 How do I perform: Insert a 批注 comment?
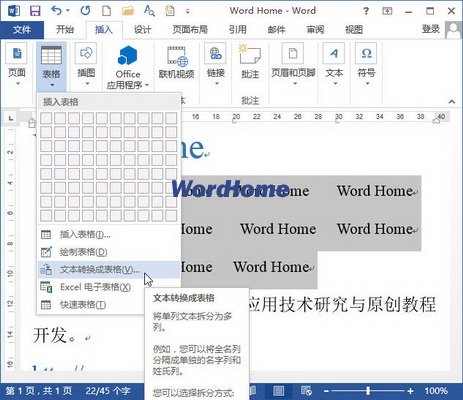pyautogui.click(x=250, y=63)
